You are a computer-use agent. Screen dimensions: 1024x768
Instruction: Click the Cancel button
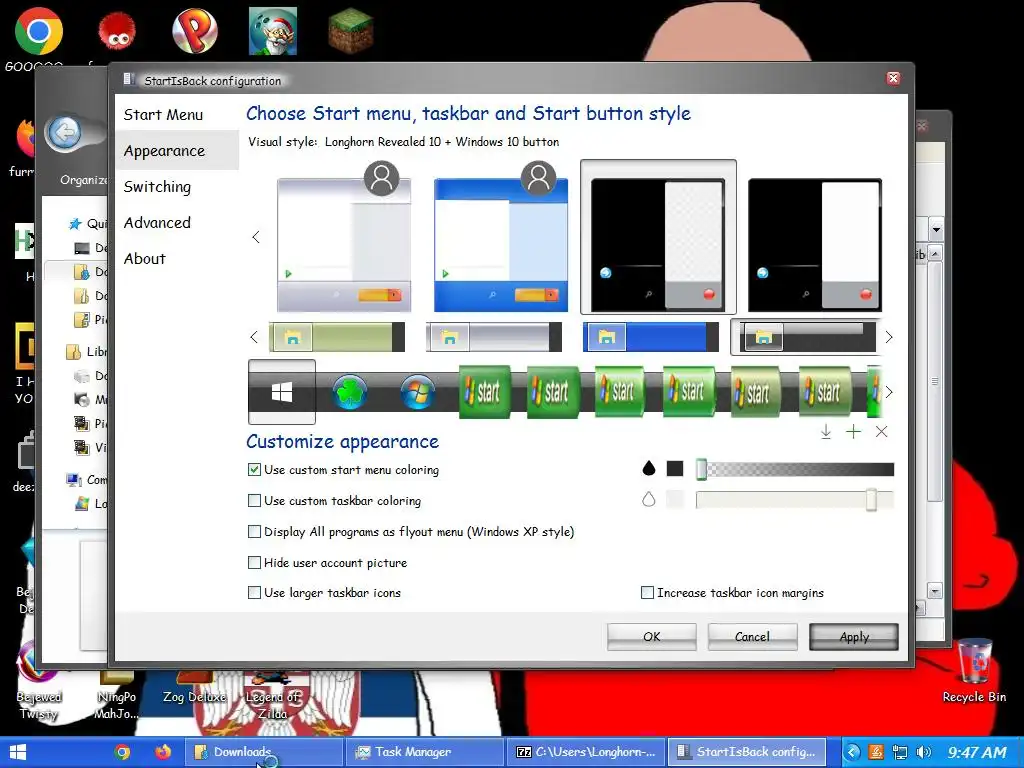pyautogui.click(x=752, y=637)
